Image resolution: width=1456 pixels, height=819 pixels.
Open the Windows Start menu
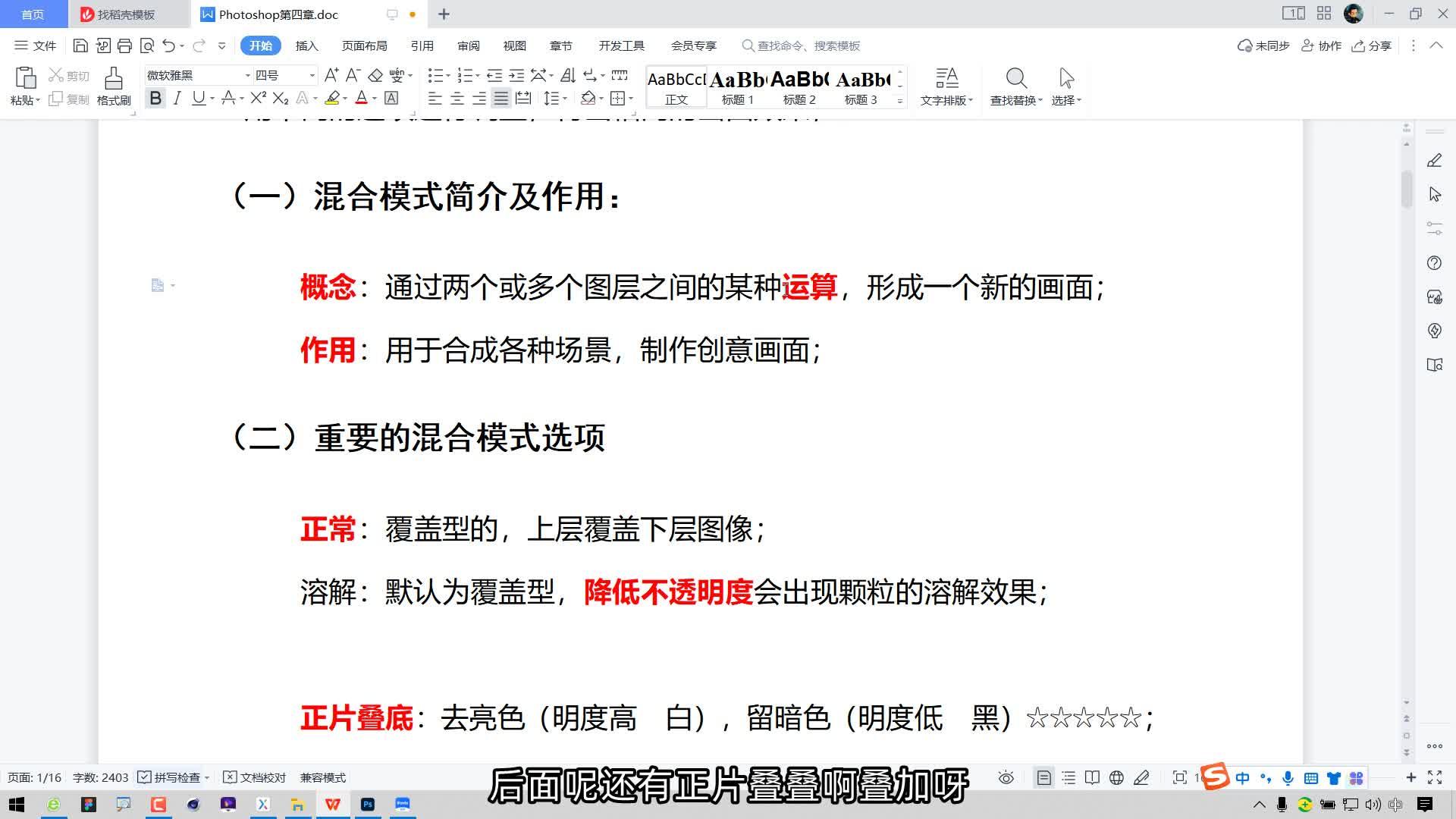tap(17, 804)
